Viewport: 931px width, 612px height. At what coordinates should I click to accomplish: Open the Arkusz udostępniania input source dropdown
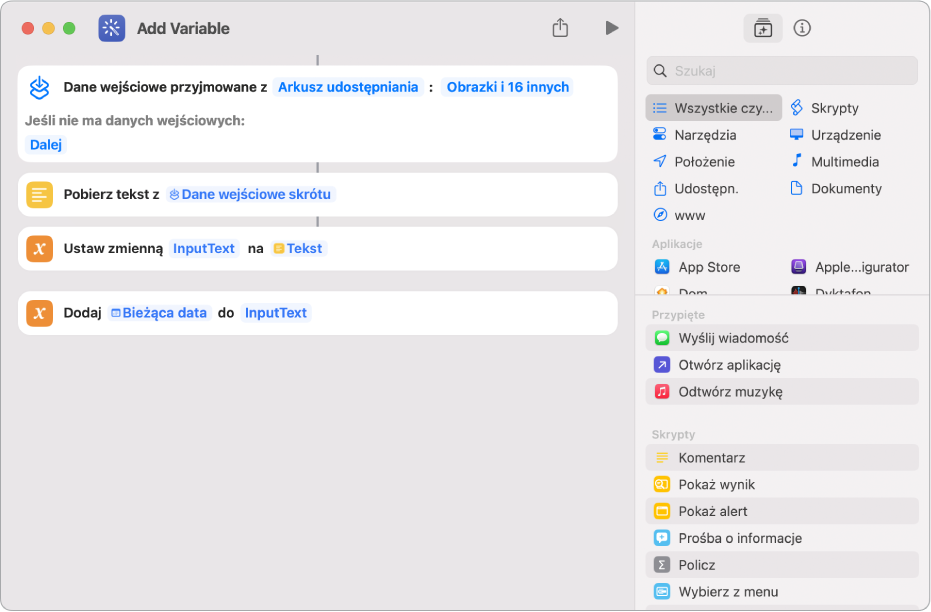click(x=348, y=87)
